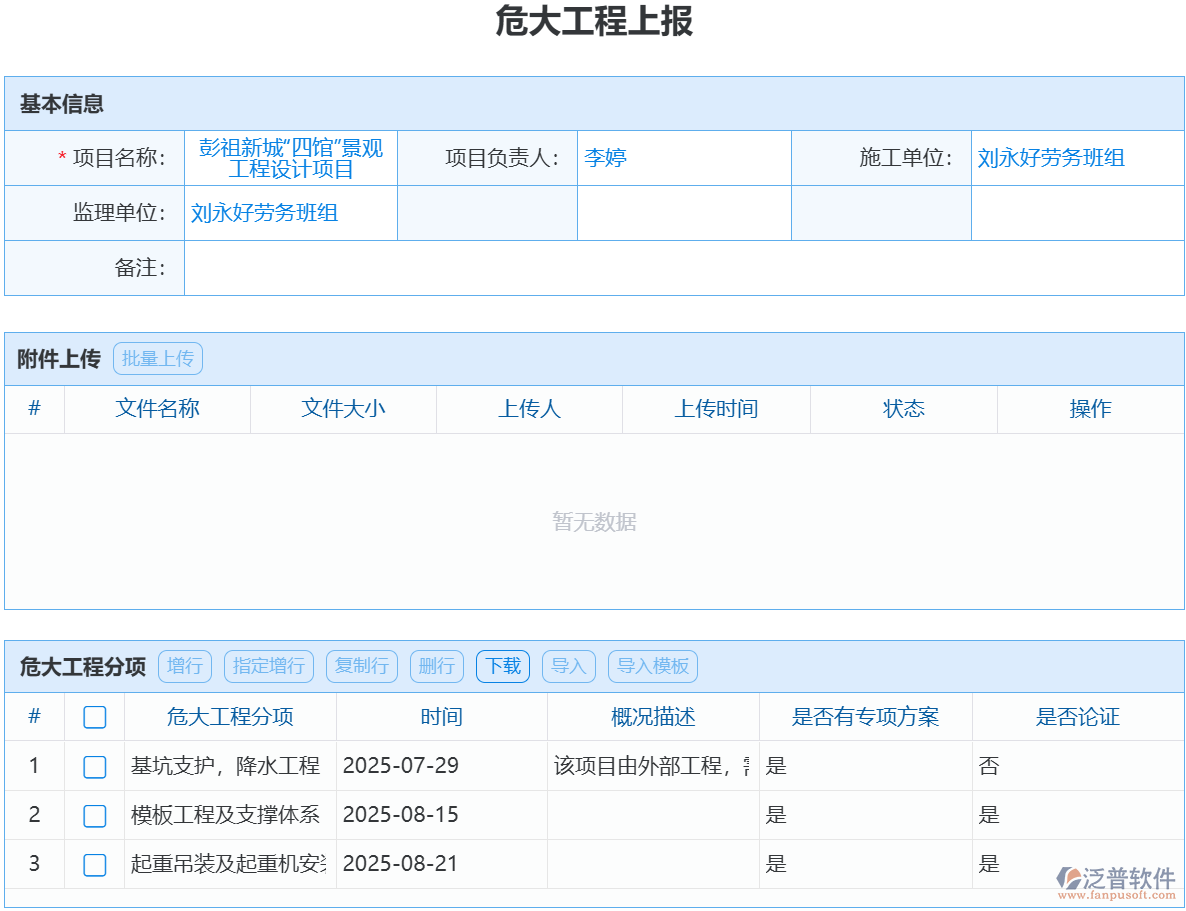Click the project leader link 李婷
The height and width of the screenshot is (911, 1186).
(x=605, y=158)
